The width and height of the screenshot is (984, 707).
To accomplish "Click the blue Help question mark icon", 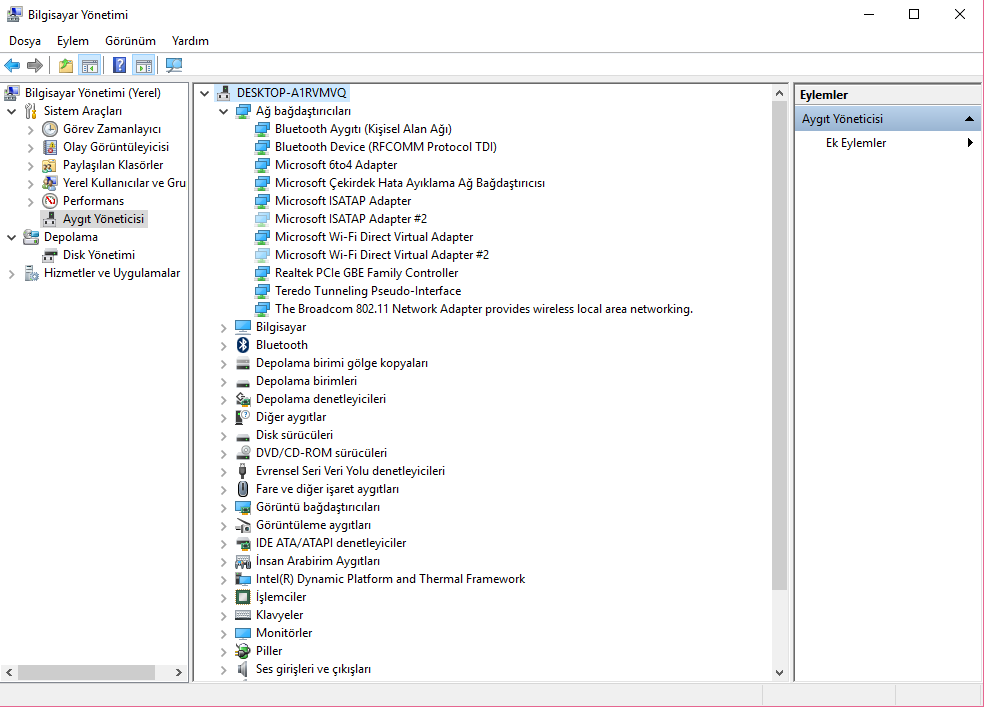I will tap(119, 65).
